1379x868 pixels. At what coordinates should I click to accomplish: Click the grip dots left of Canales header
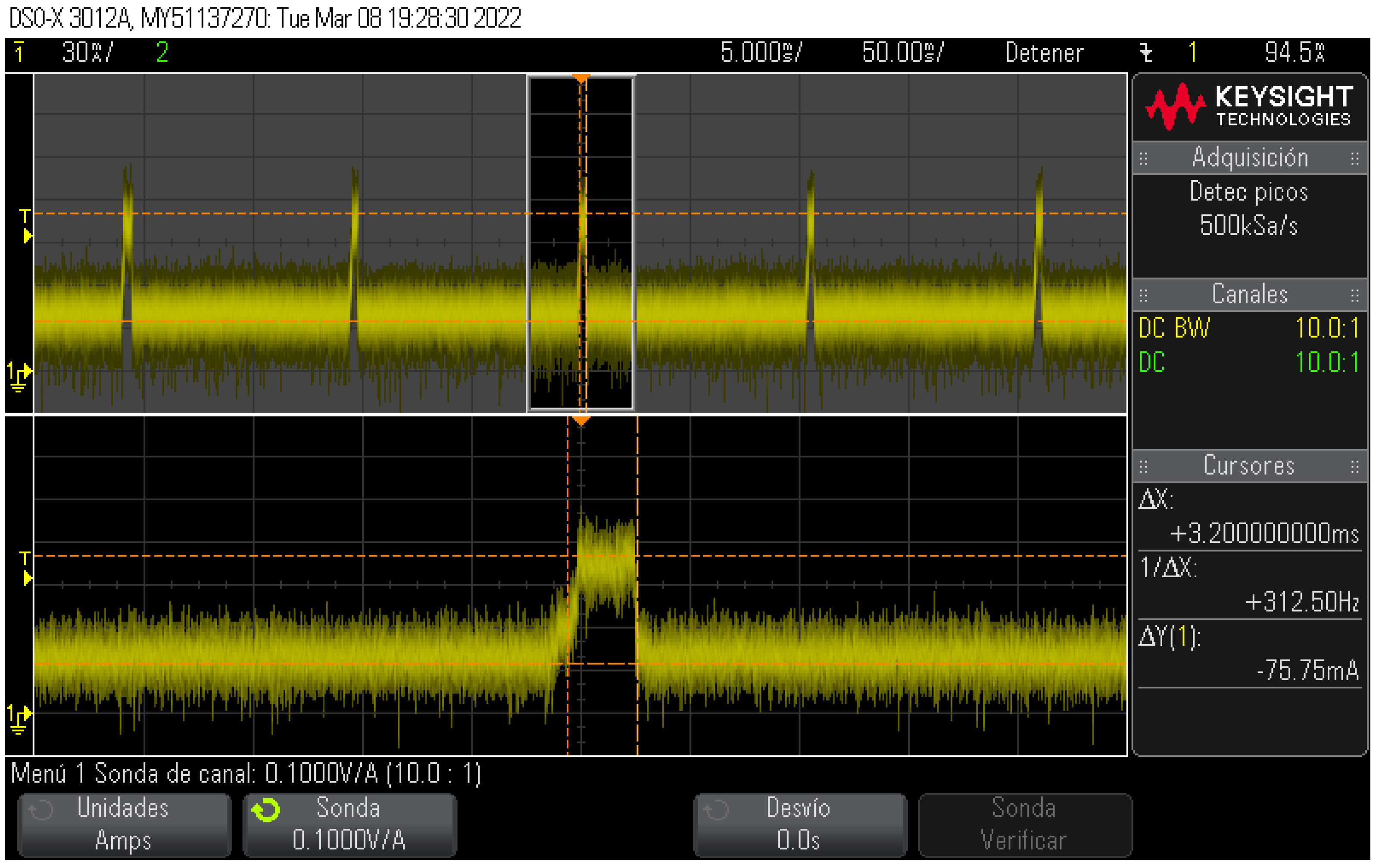[x=1144, y=296]
